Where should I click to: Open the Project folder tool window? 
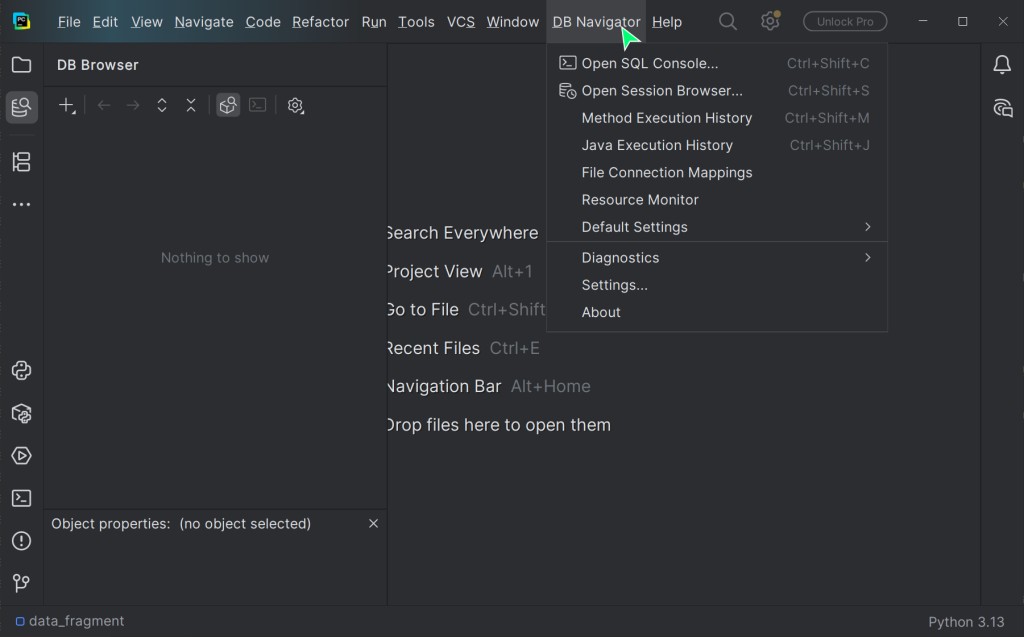coord(21,65)
